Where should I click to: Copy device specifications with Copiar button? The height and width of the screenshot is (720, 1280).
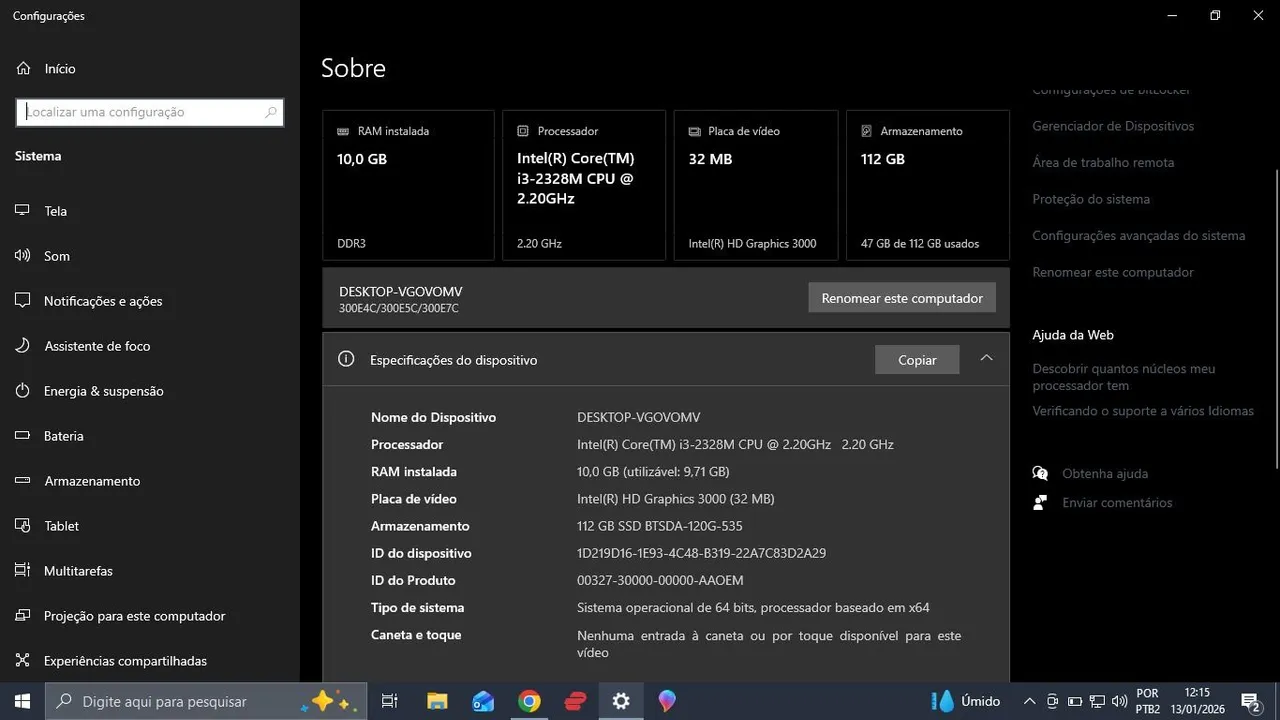(x=917, y=360)
